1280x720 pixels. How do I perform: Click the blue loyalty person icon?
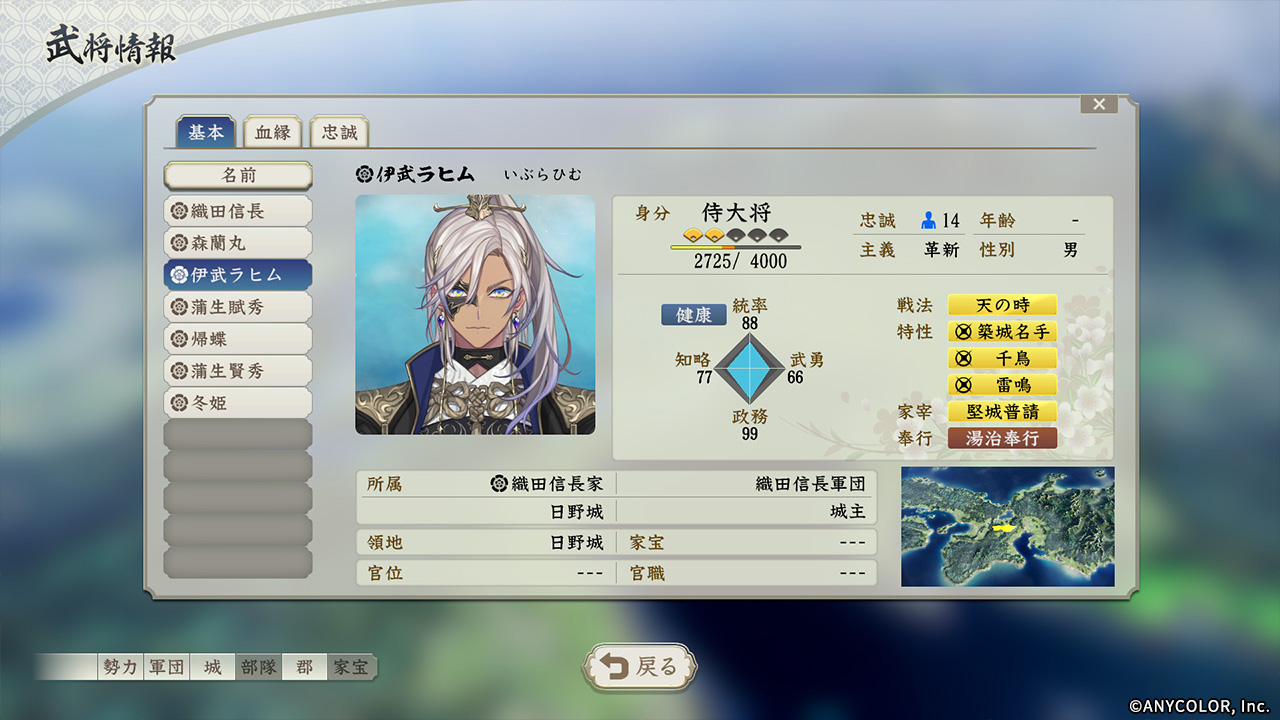tap(929, 220)
